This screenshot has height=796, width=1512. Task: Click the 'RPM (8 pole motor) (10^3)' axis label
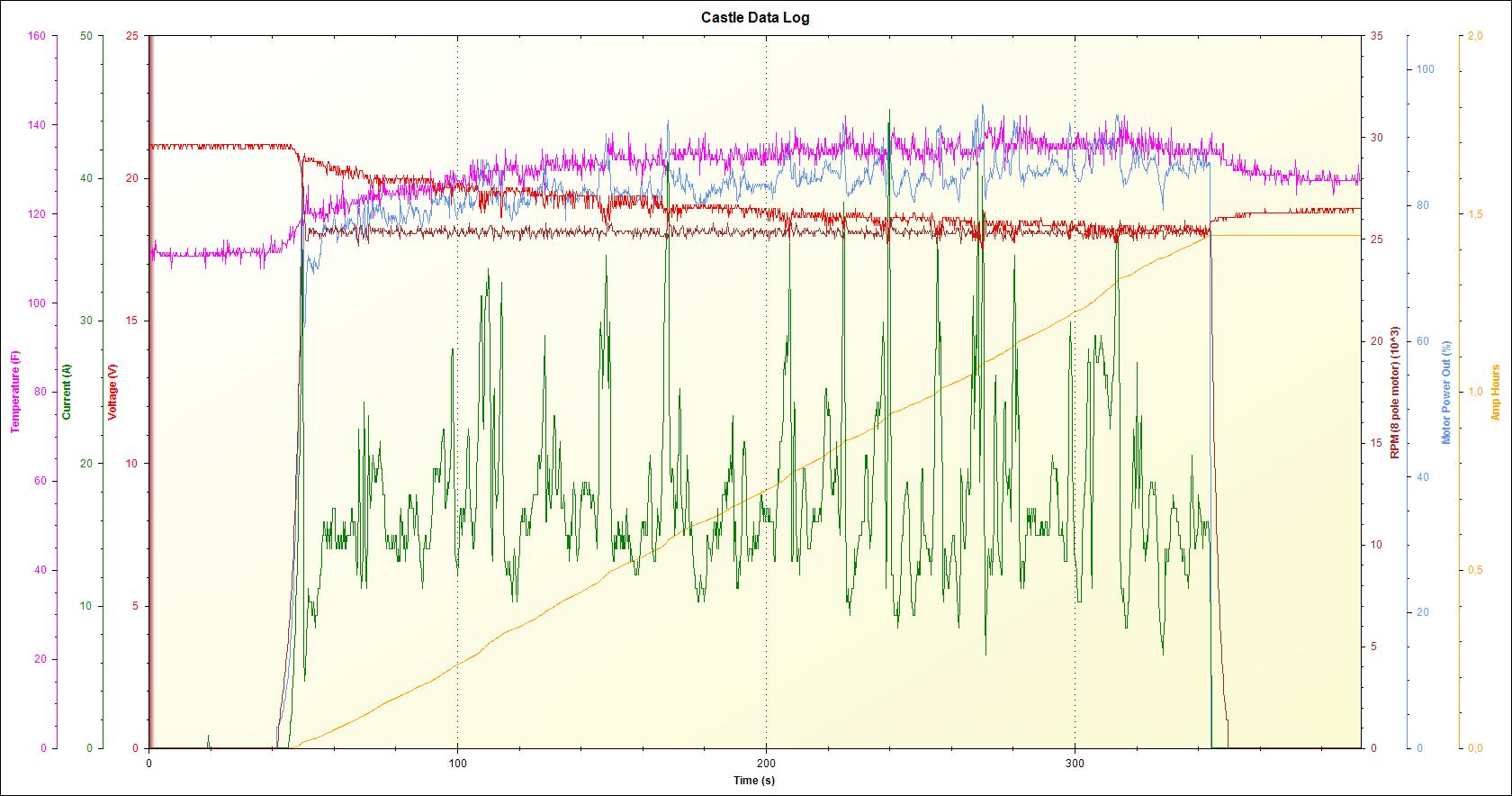point(1395,392)
